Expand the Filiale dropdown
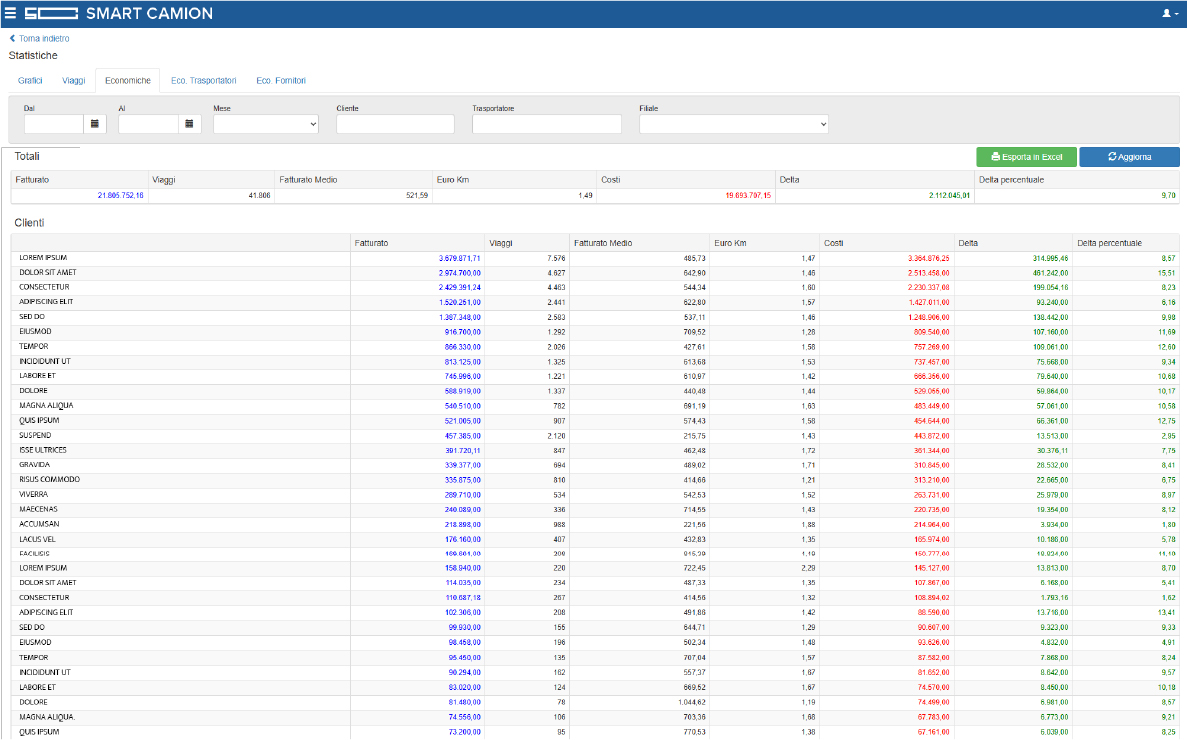The width and height of the screenshot is (1188, 740). 733,123
